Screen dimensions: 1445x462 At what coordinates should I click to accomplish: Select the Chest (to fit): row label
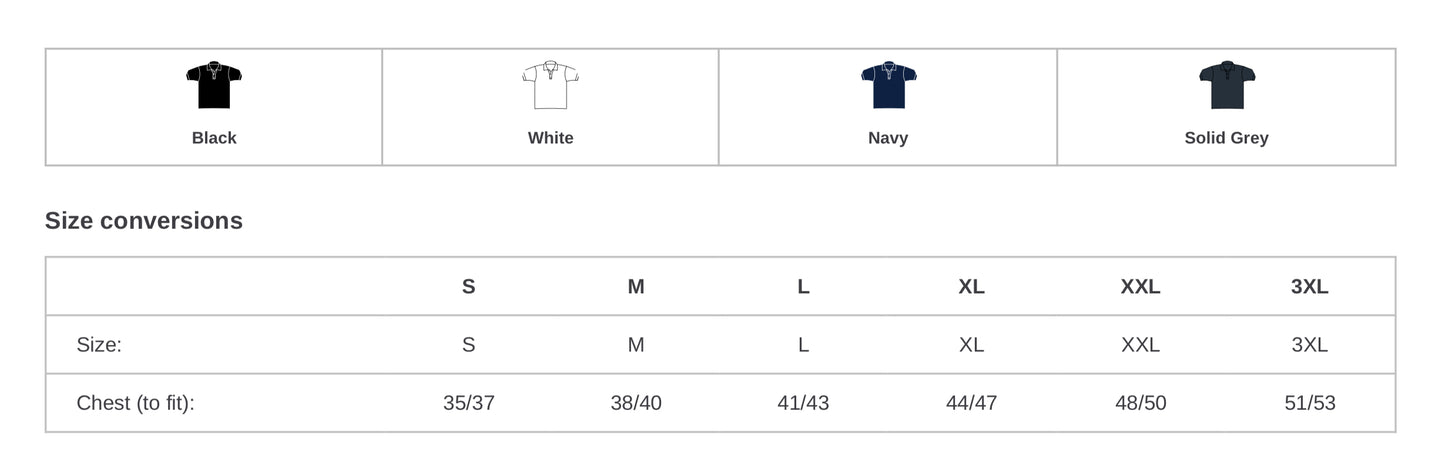coord(135,403)
